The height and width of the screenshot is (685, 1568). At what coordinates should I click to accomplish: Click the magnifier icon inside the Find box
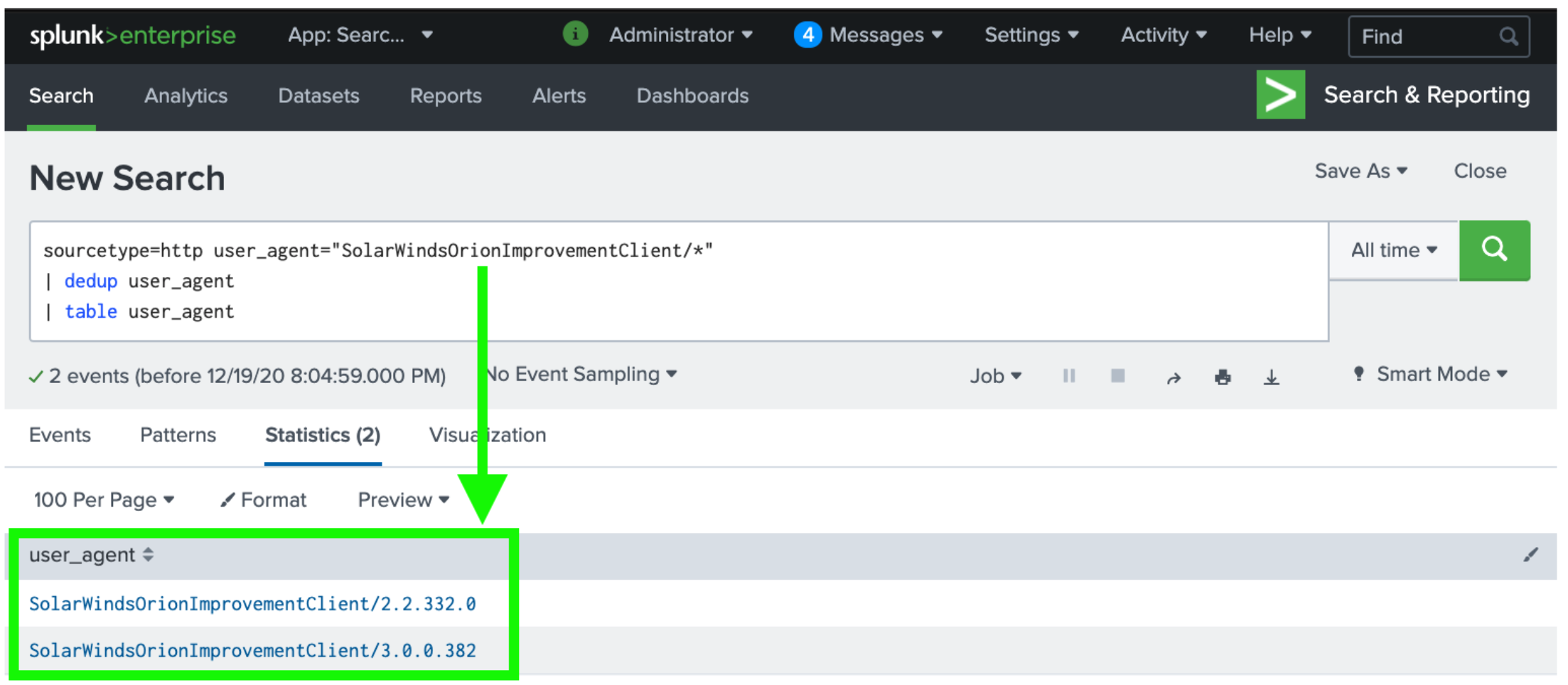coord(1509,36)
